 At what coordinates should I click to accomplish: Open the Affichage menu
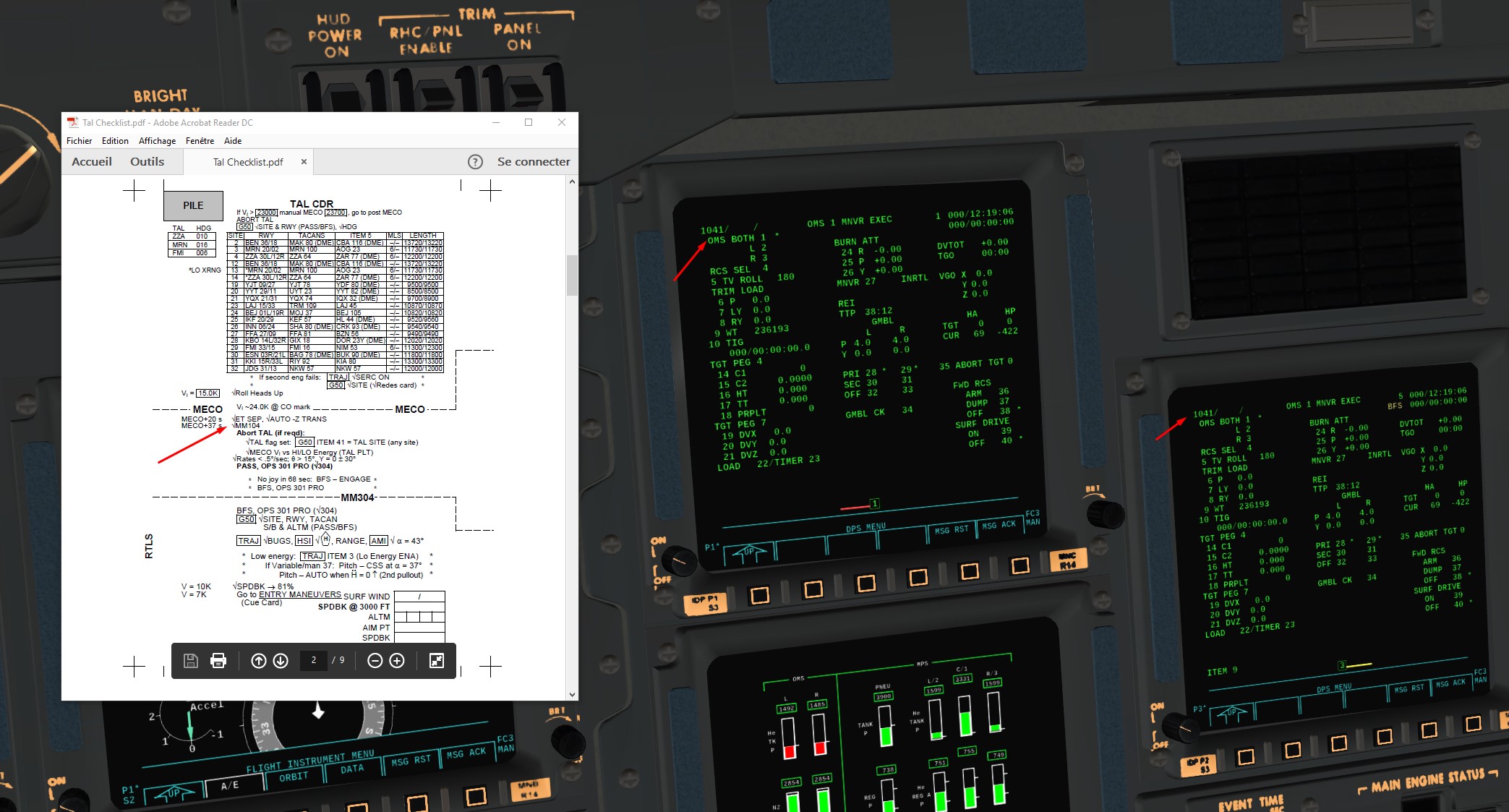[157, 141]
